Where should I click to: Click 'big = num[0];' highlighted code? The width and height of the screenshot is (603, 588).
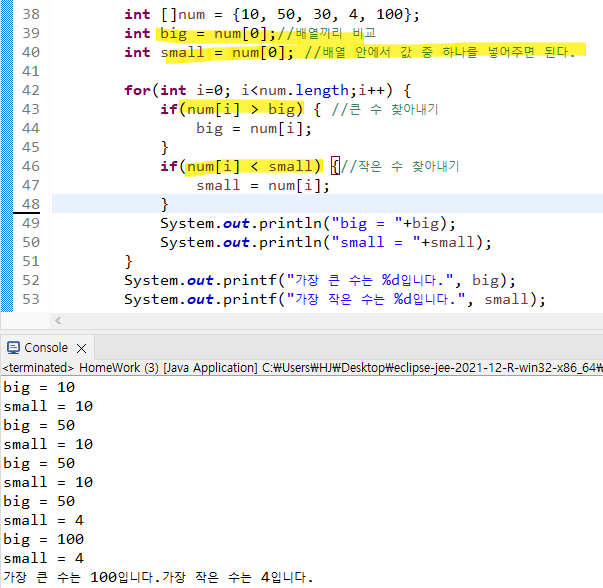pyautogui.click(x=218, y=33)
